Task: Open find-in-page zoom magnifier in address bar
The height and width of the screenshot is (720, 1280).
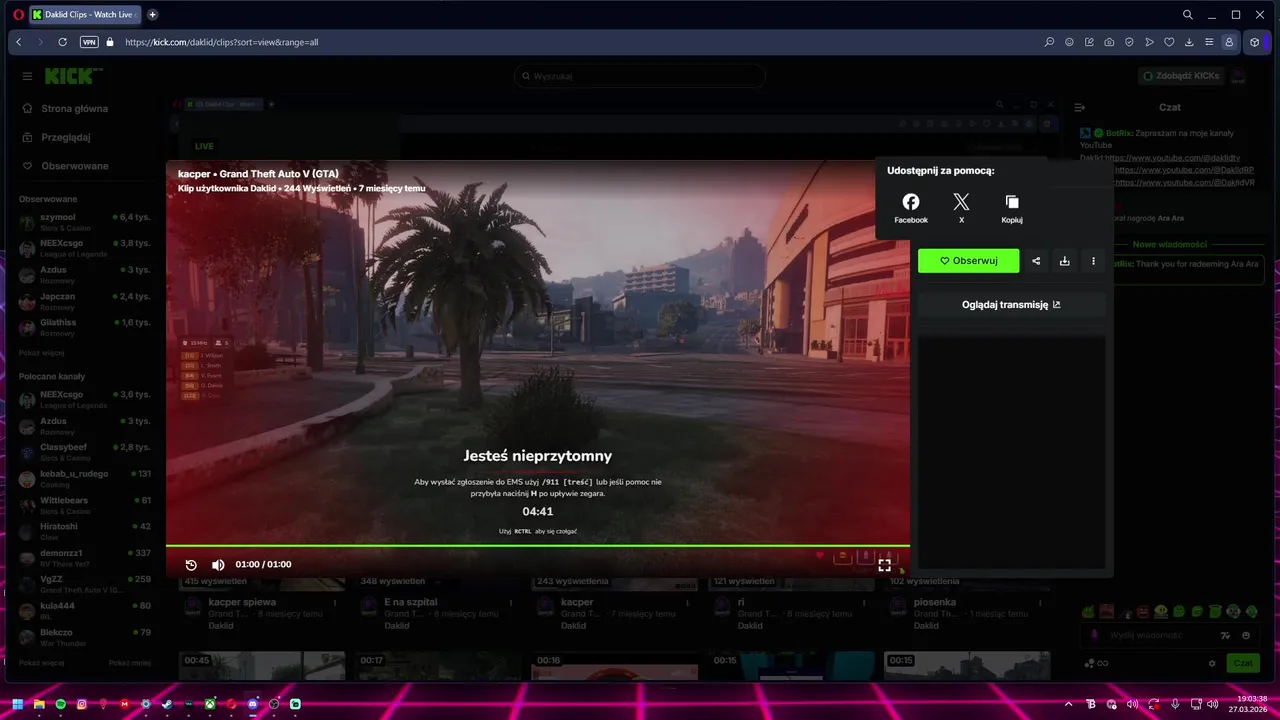Action: [x=1049, y=42]
